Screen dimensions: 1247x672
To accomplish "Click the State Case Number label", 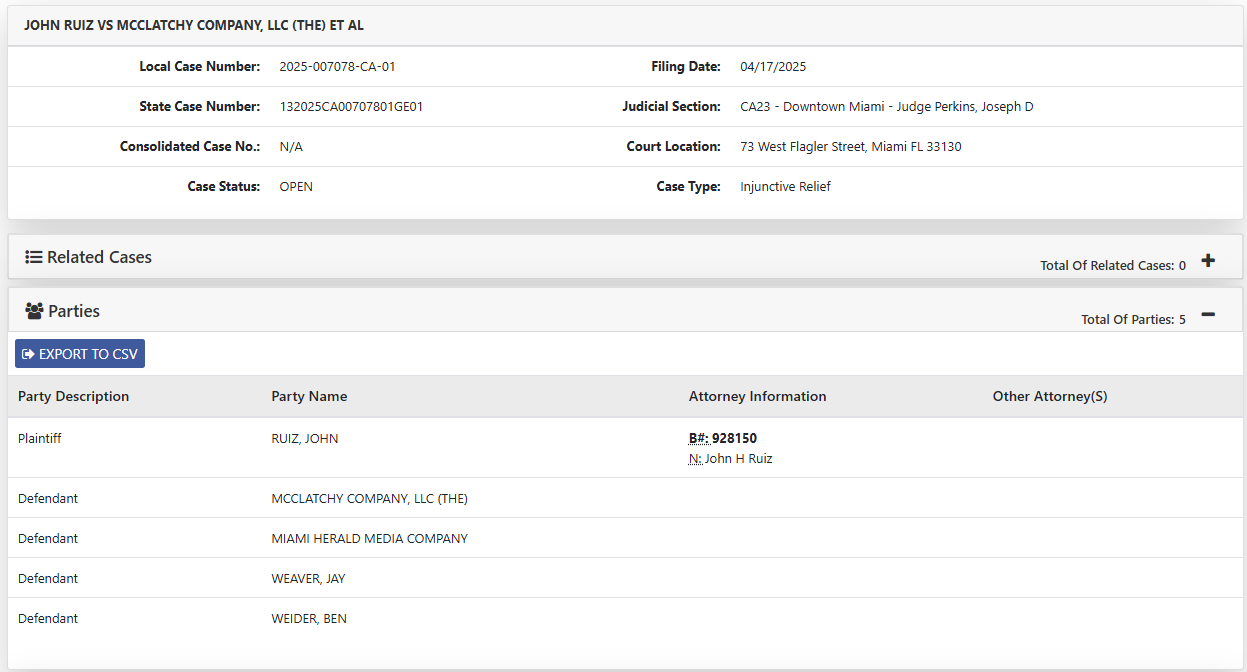I will coord(200,106).
